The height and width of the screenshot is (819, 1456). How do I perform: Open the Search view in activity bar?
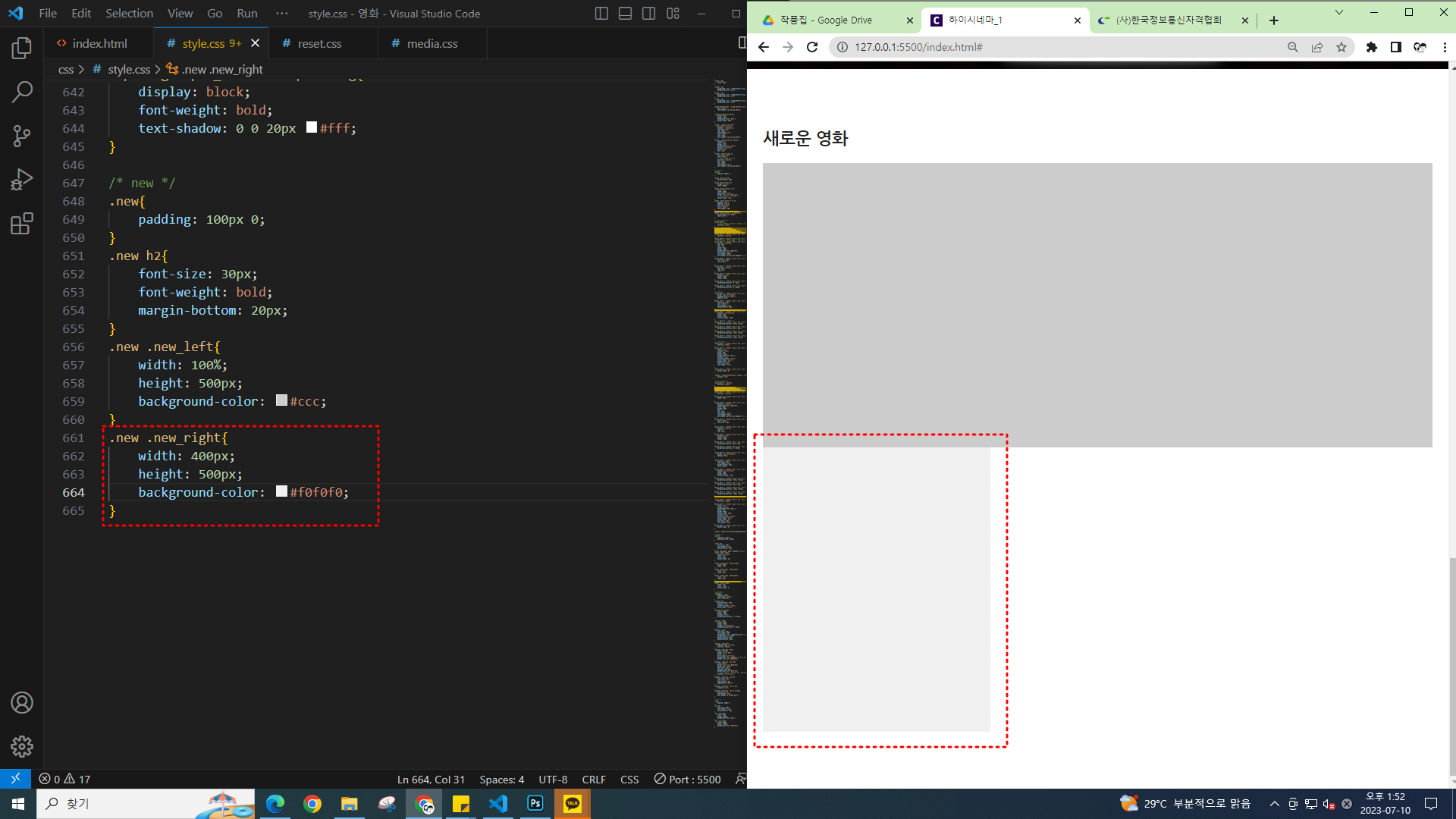pyautogui.click(x=22, y=93)
